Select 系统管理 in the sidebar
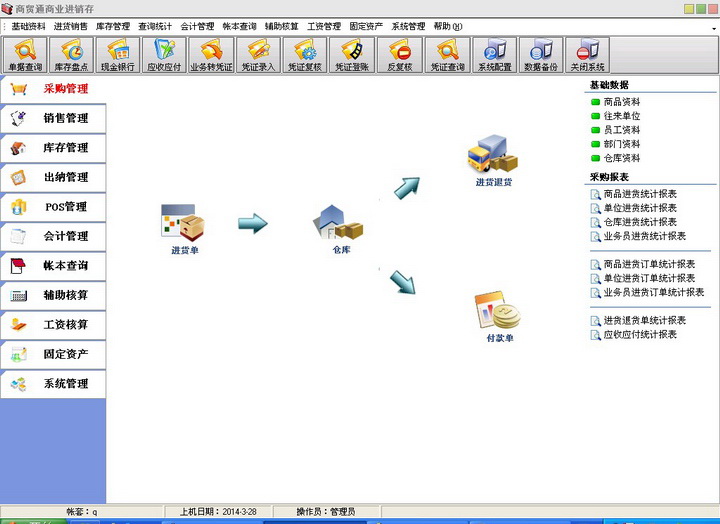Viewport: 720px width, 524px height. click(x=53, y=383)
